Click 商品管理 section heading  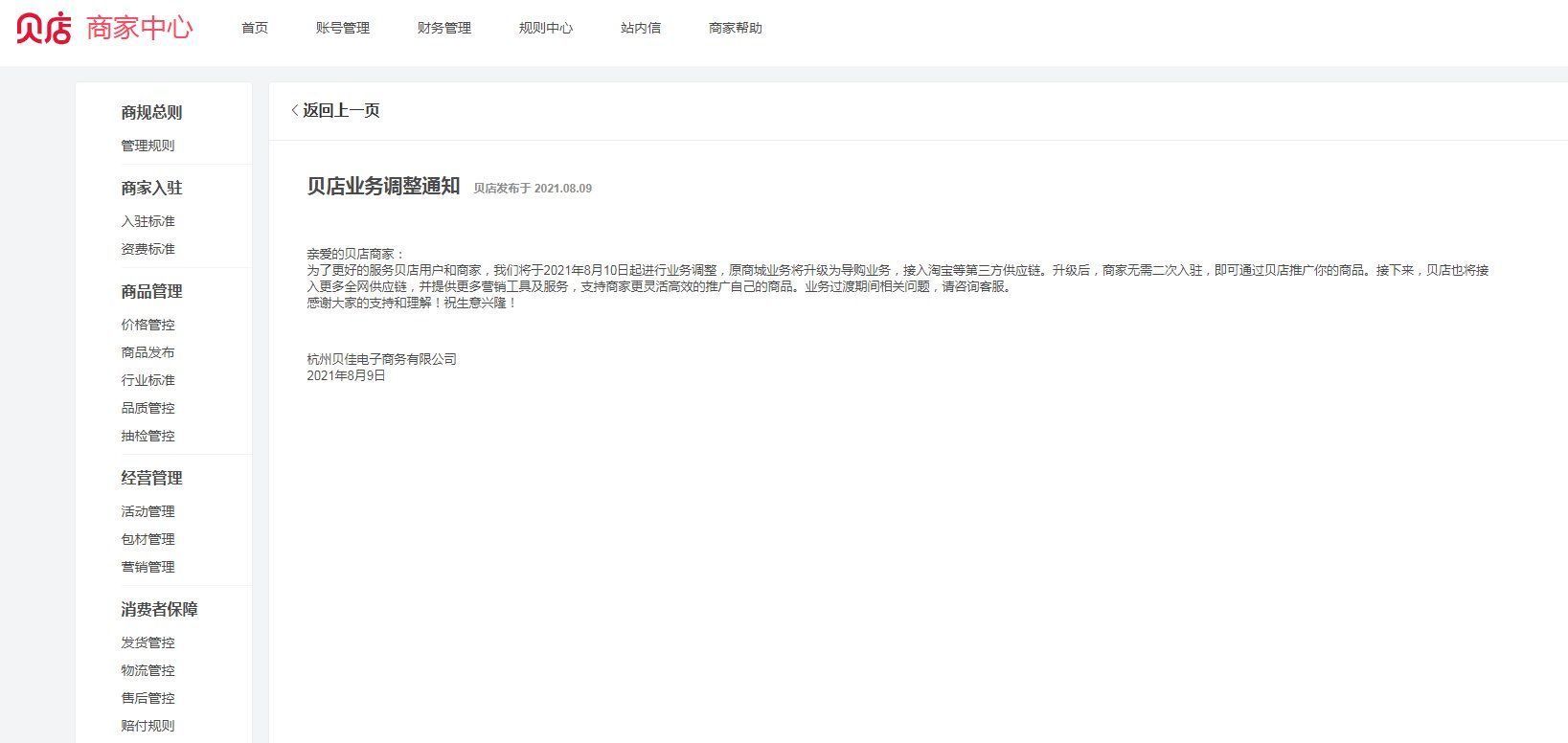151,291
